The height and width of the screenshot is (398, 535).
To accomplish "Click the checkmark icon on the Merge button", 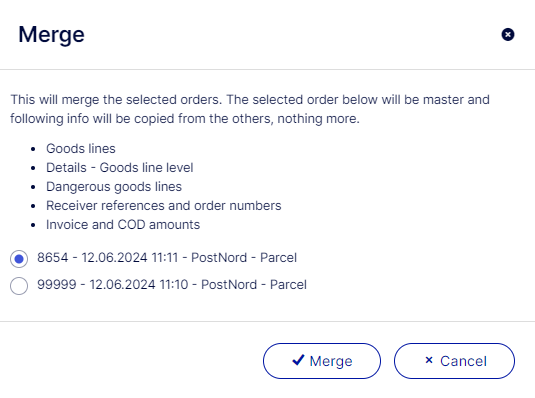I will 298,360.
